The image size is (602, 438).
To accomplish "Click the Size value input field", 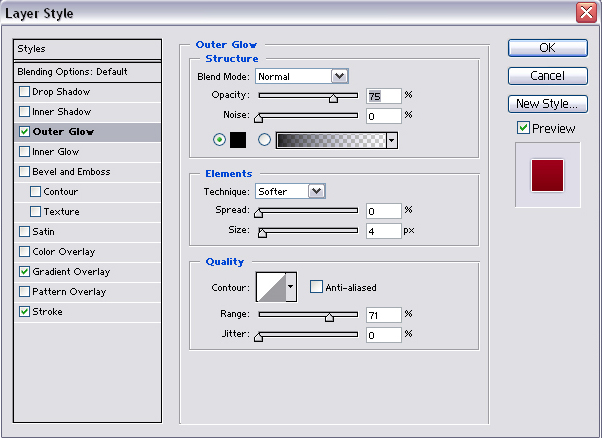I will coord(383,231).
